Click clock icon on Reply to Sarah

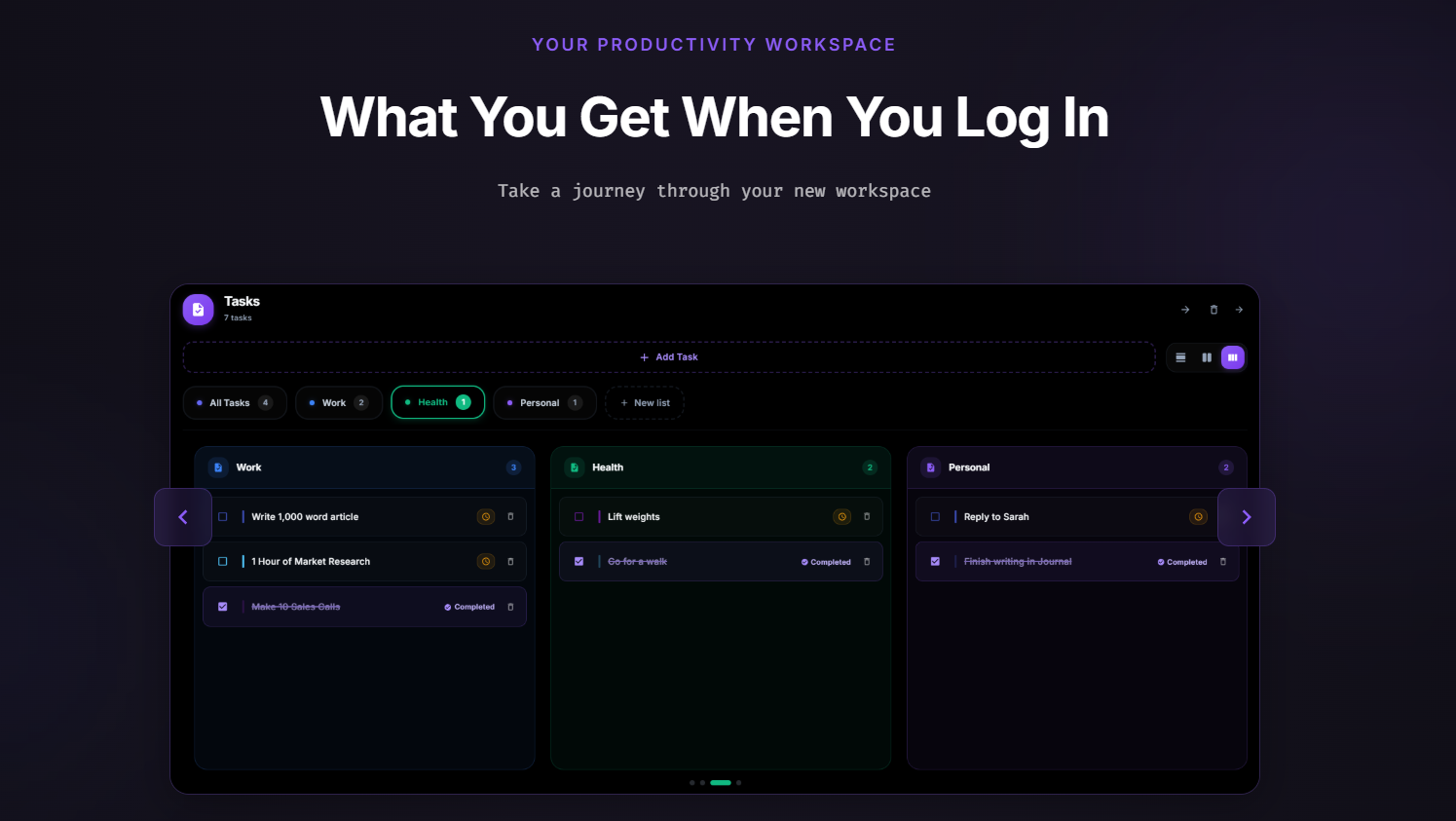pyautogui.click(x=1199, y=517)
